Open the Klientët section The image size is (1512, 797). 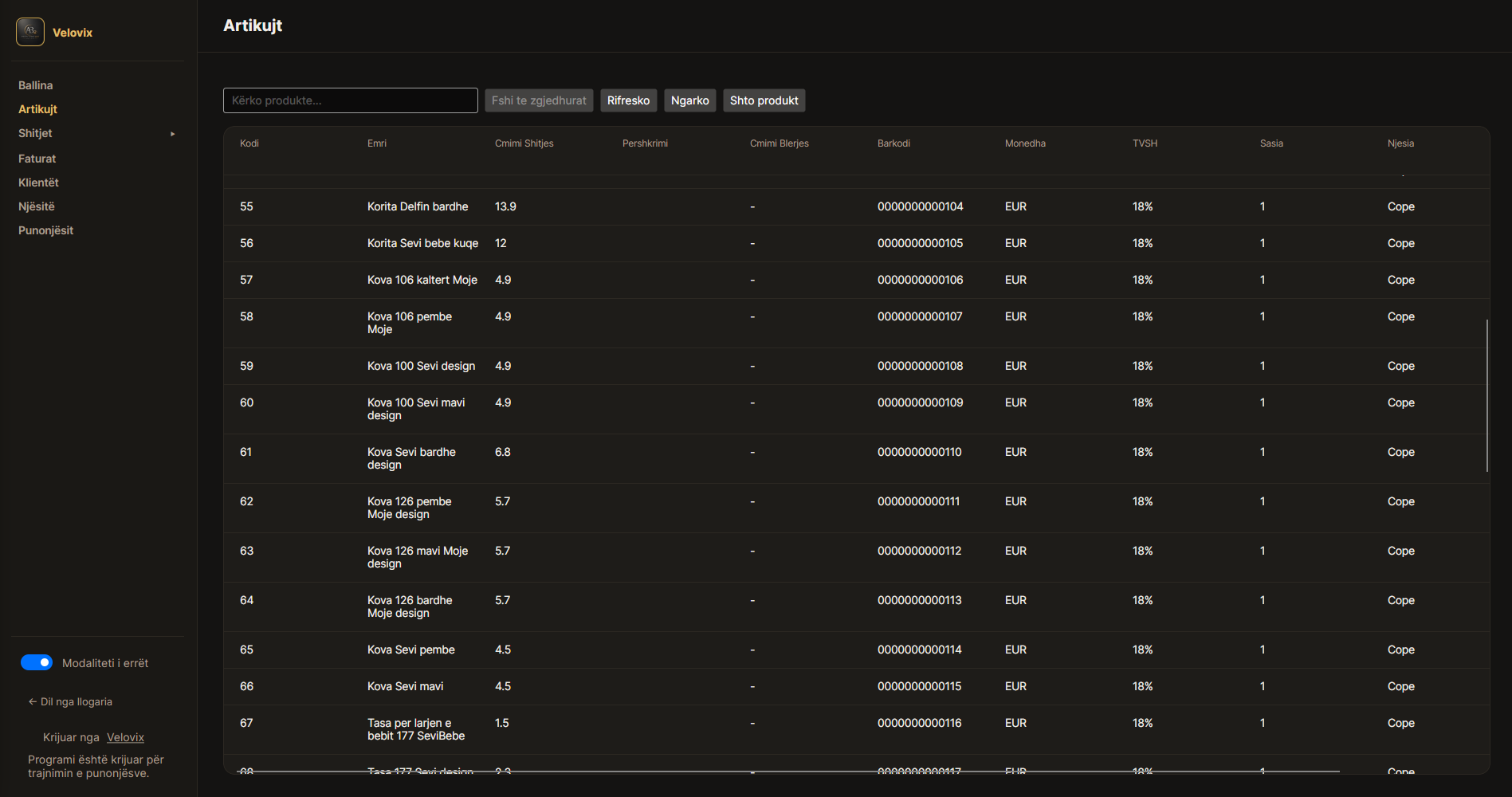point(39,183)
